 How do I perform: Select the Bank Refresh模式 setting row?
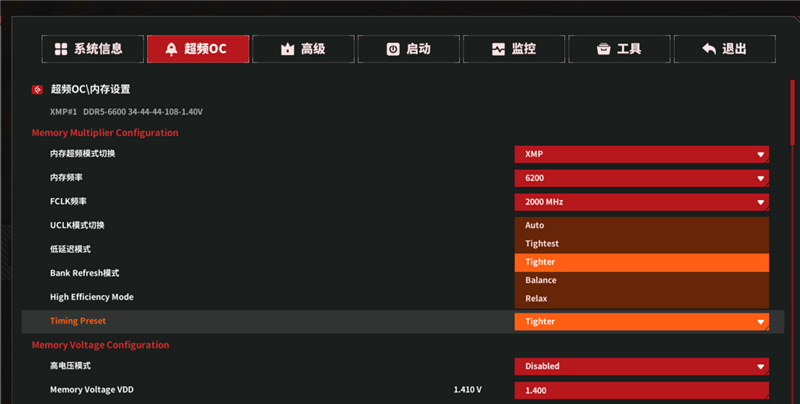[x=85, y=273]
